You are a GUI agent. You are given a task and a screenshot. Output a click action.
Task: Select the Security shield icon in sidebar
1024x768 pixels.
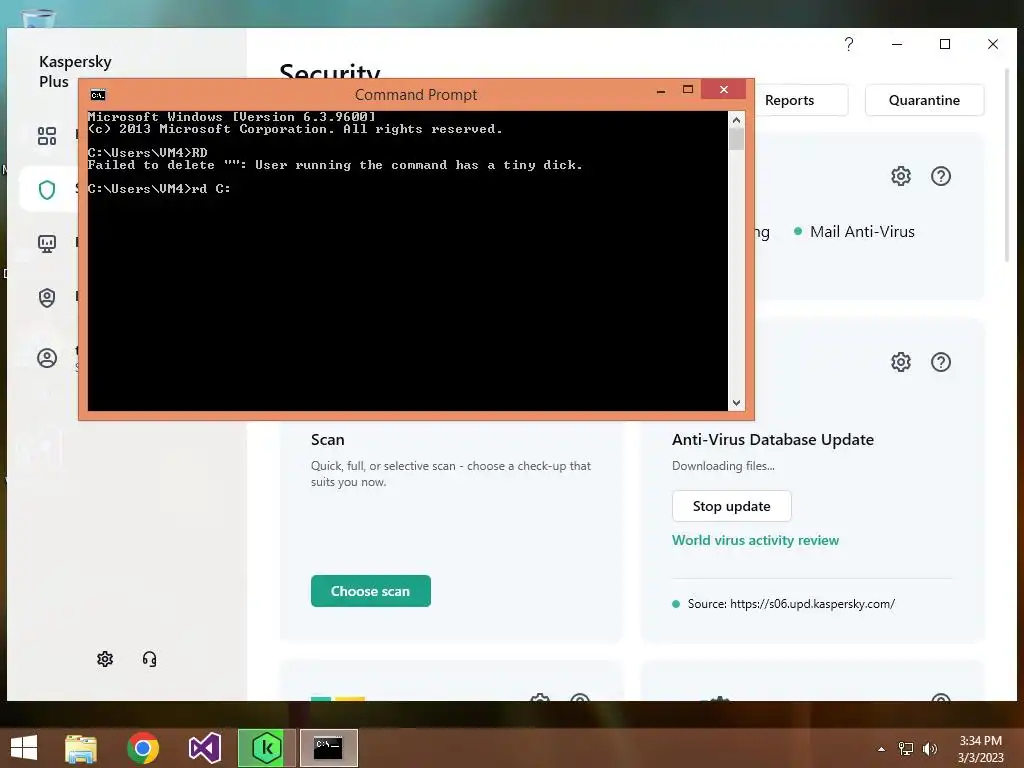coord(47,190)
